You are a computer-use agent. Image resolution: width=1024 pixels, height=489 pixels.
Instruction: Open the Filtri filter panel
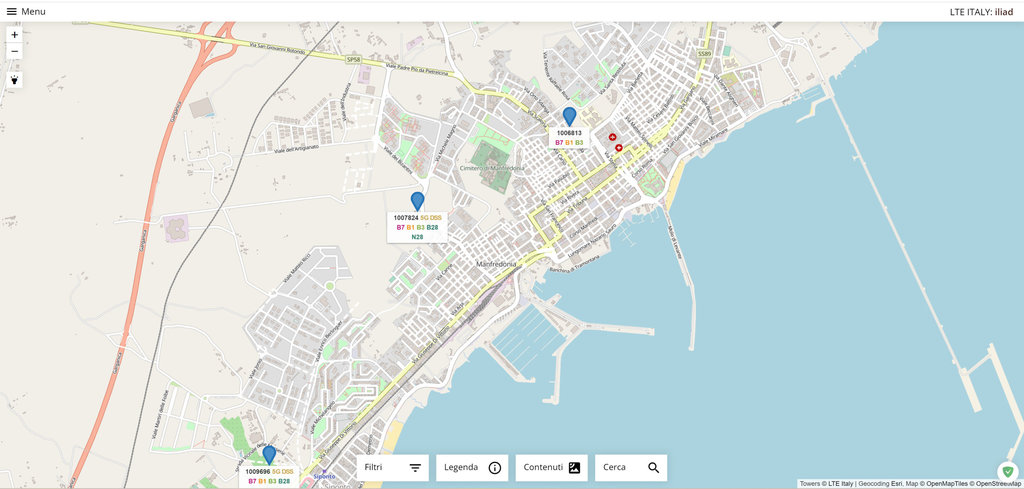coord(393,467)
